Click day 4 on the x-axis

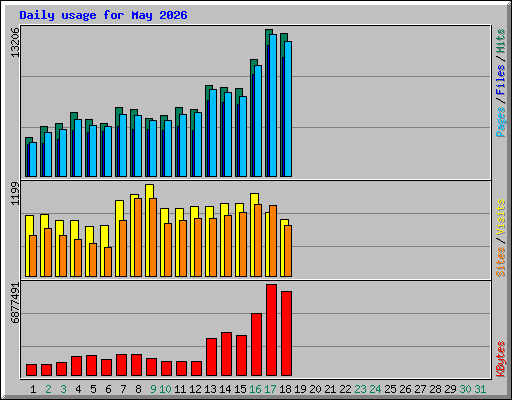click(78, 389)
